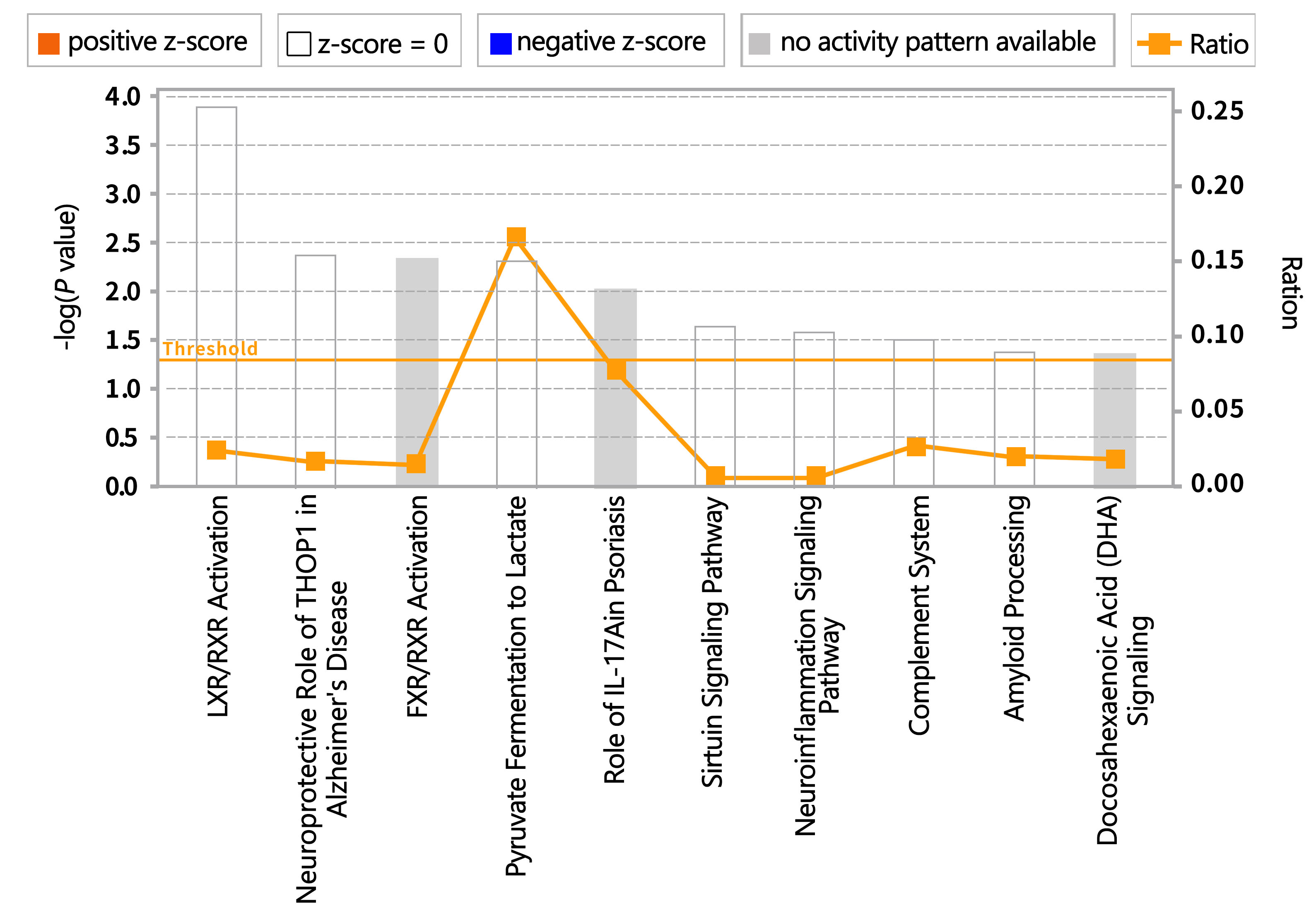Select the Ratio marker on LXR/RXR Activation bar
The width and height of the screenshot is (1316, 915).
216,450
